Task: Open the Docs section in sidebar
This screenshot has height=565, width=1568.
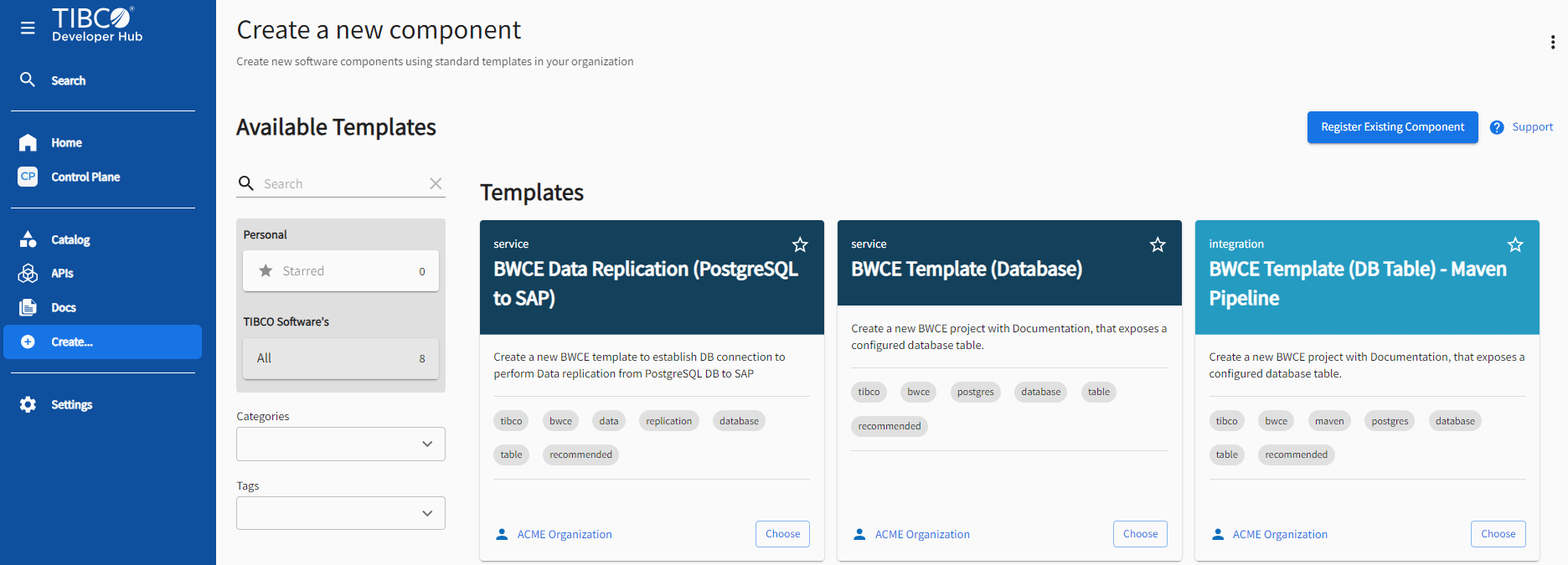Action: point(63,307)
